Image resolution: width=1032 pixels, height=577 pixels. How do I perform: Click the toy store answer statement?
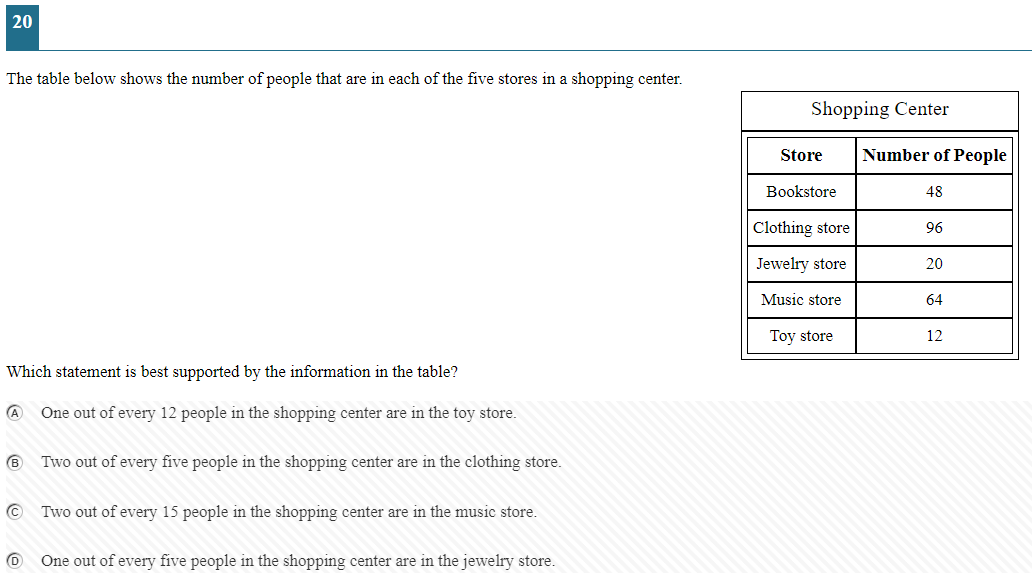(278, 413)
